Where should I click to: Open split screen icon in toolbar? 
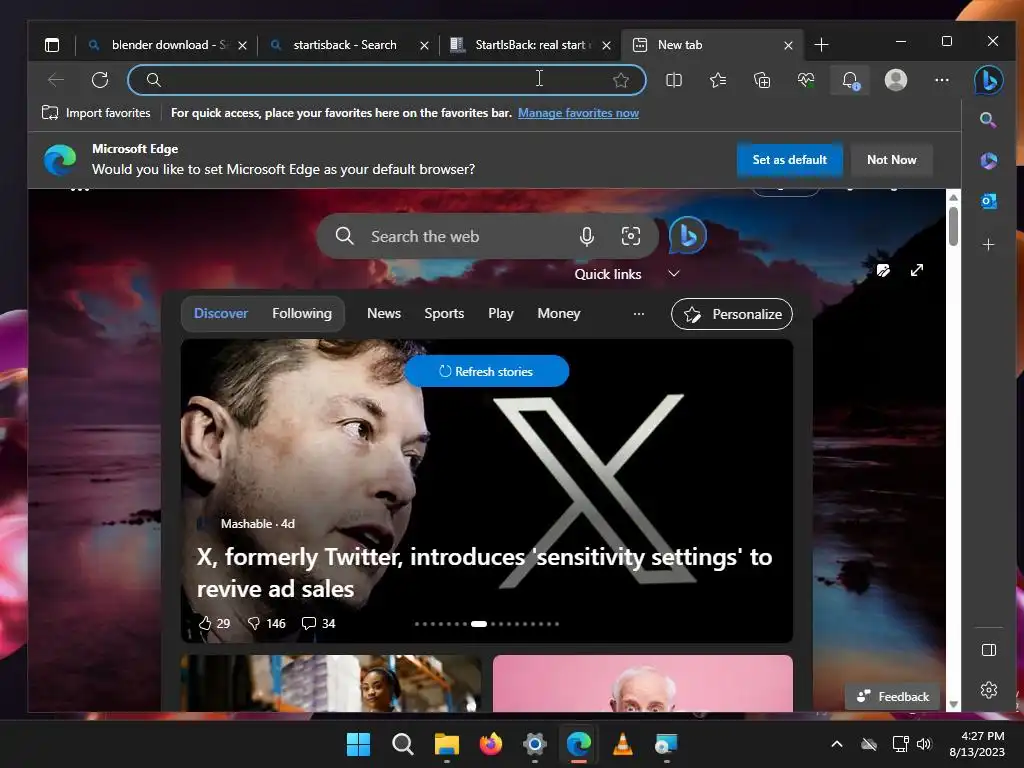click(x=673, y=80)
